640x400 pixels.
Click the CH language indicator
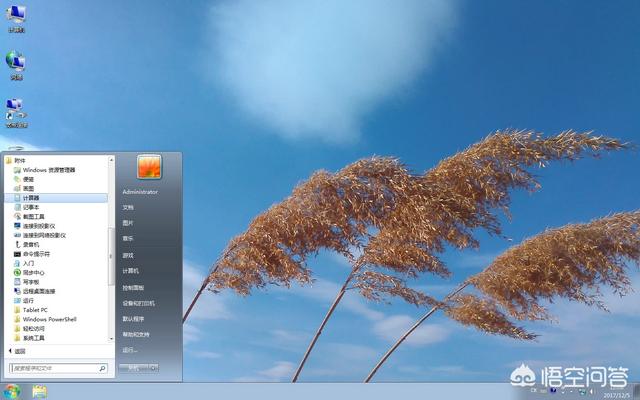point(533,391)
